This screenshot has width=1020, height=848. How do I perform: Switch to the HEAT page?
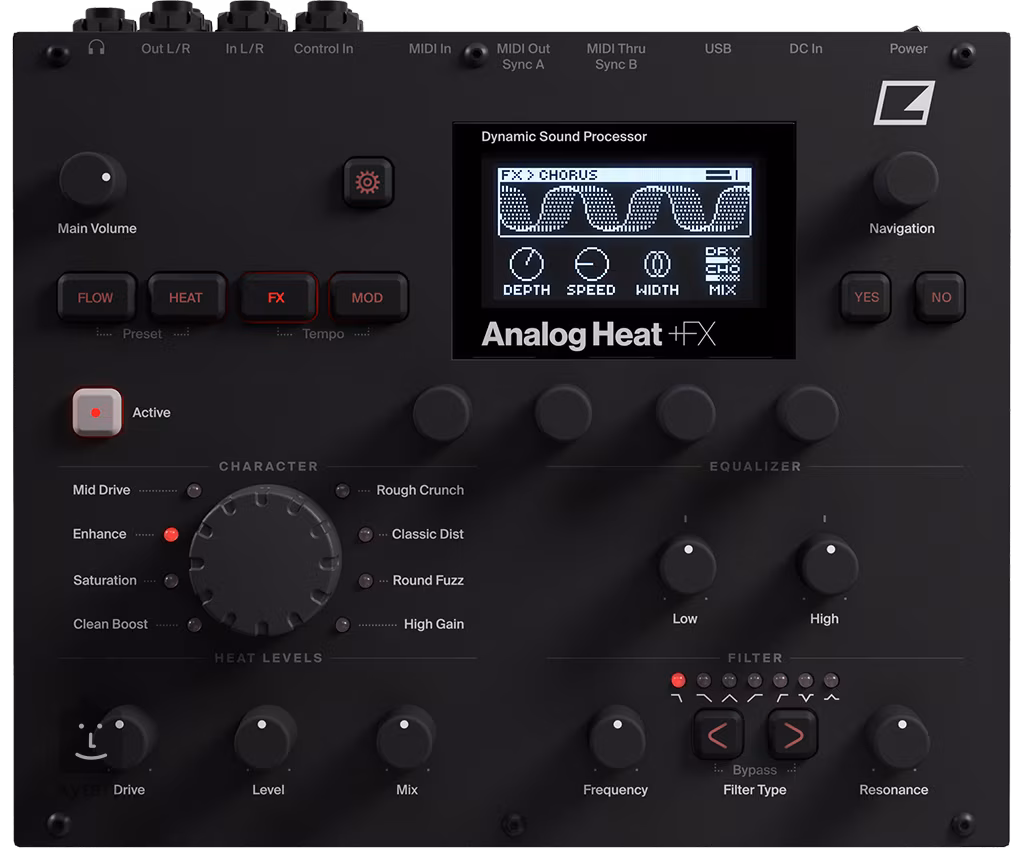[x=186, y=298]
